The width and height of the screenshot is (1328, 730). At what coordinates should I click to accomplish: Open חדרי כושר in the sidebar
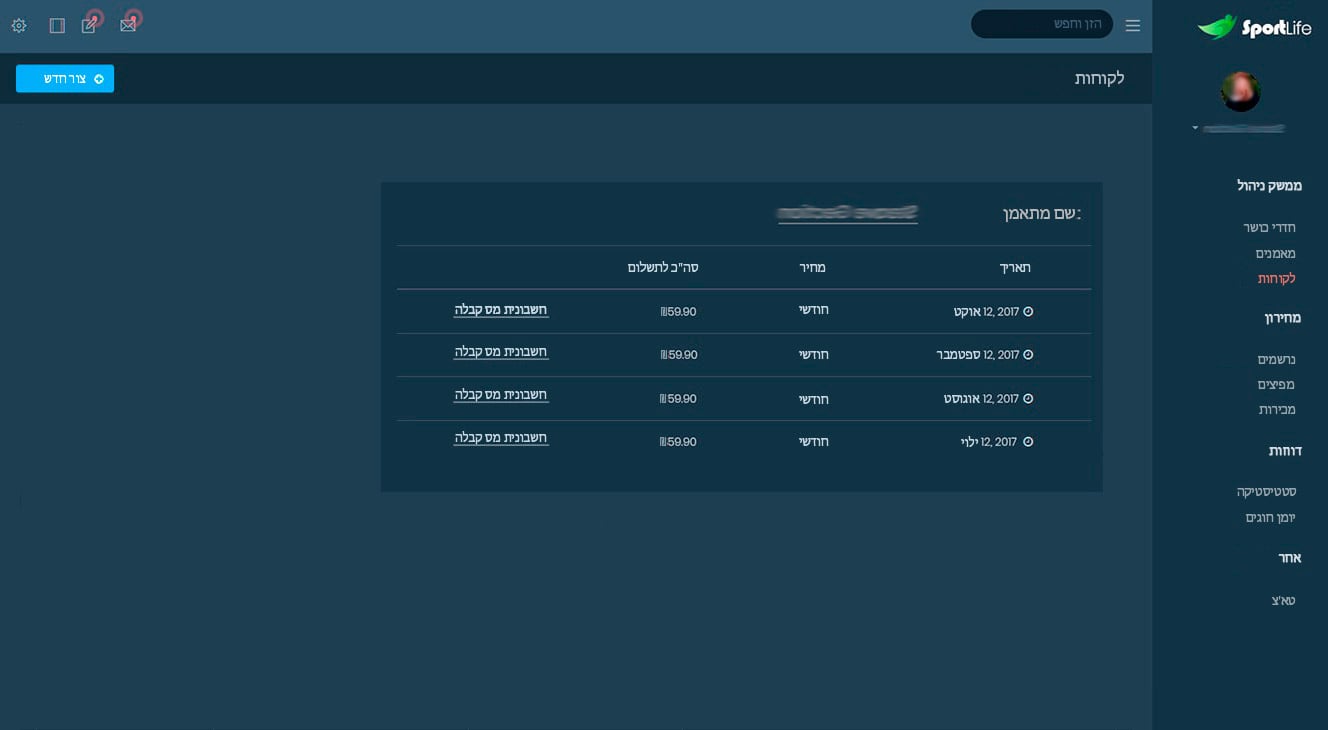(1268, 228)
